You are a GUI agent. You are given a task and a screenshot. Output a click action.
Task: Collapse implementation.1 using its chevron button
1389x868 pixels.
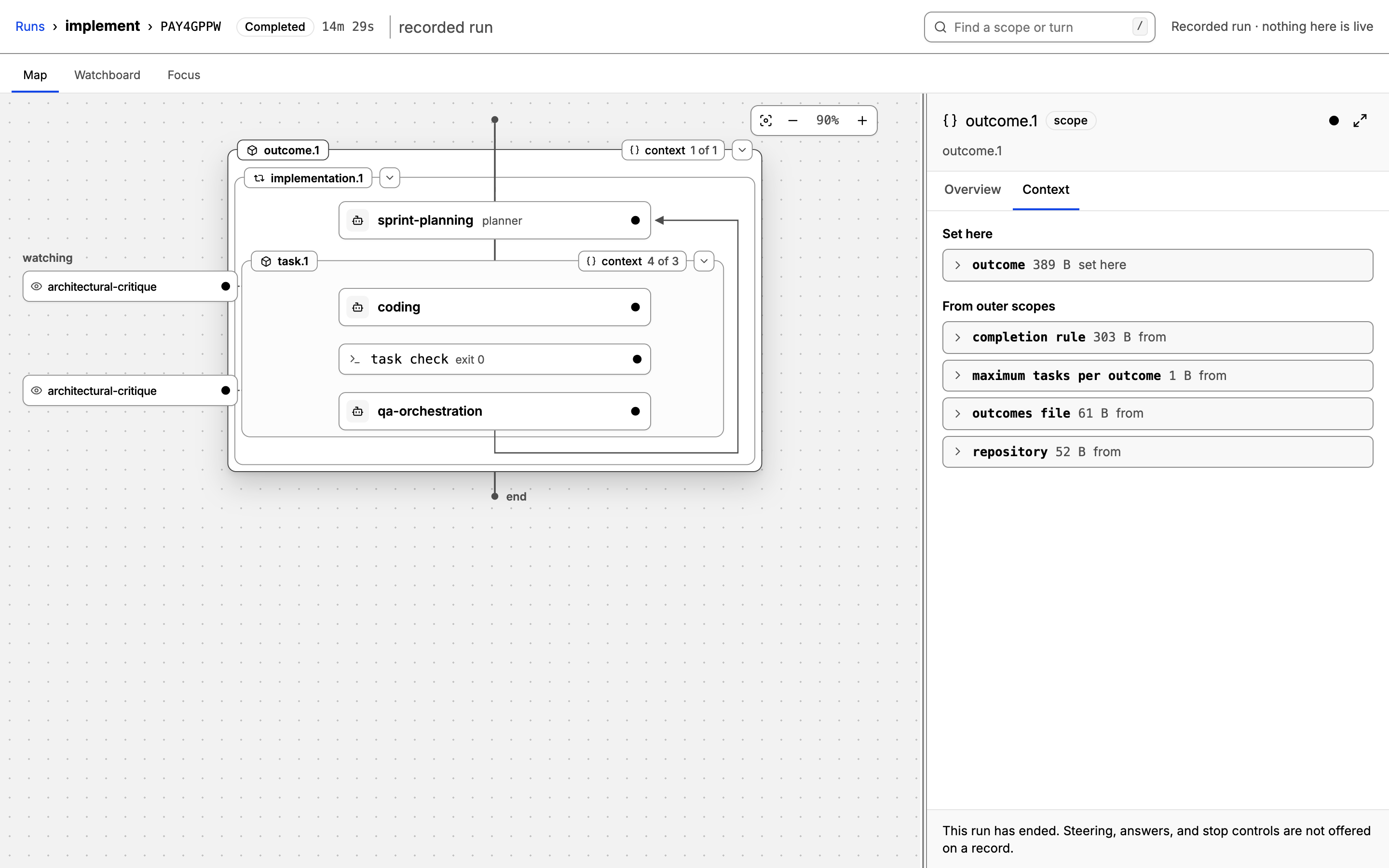pyautogui.click(x=390, y=178)
